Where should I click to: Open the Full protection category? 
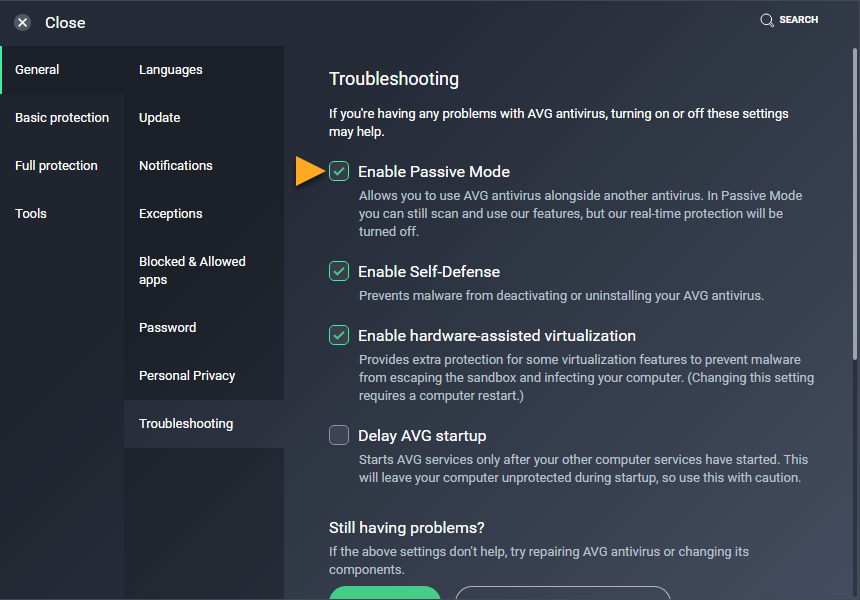tap(62, 166)
